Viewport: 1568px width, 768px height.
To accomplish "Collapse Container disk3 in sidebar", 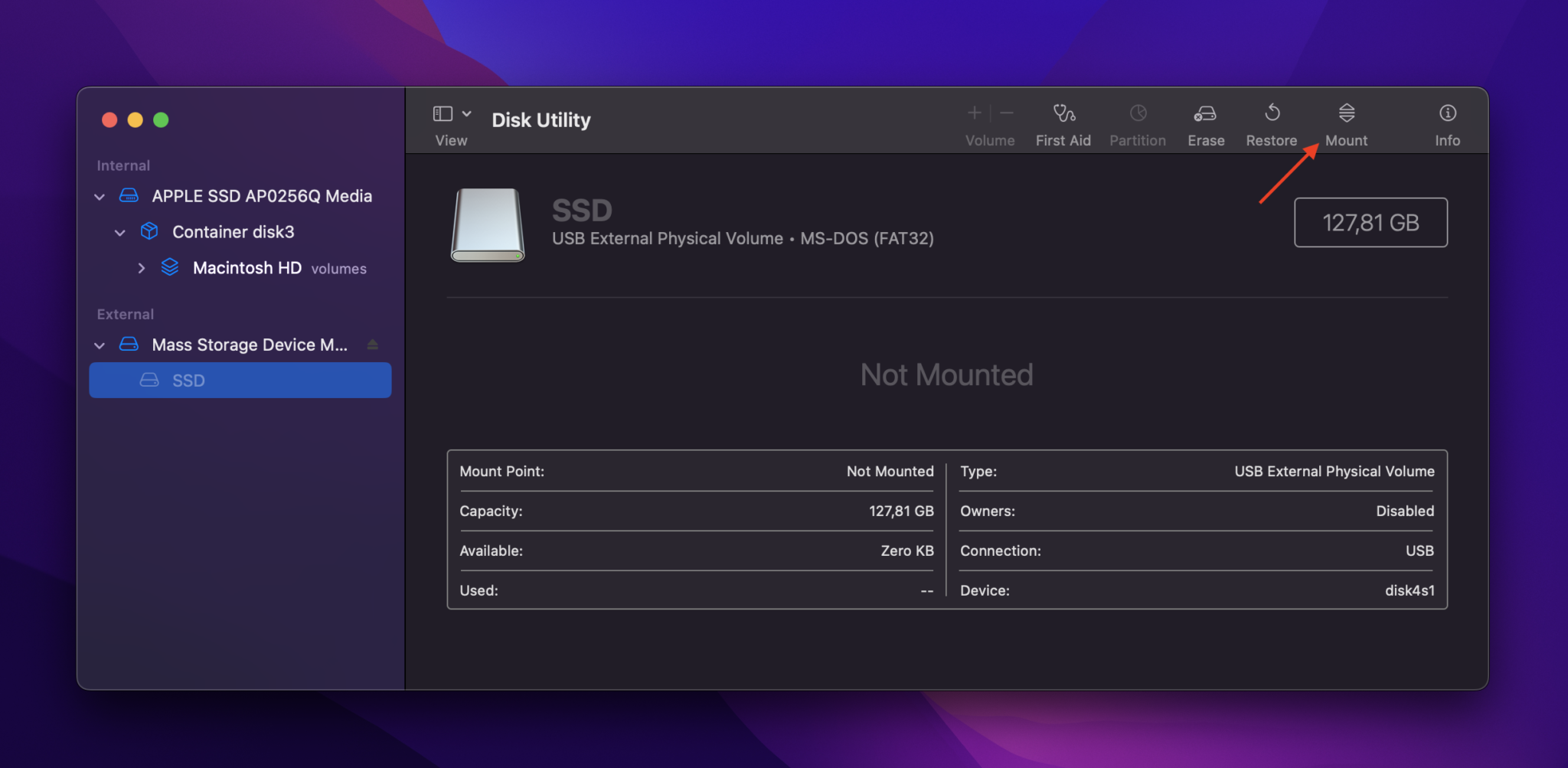I will (x=120, y=232).
